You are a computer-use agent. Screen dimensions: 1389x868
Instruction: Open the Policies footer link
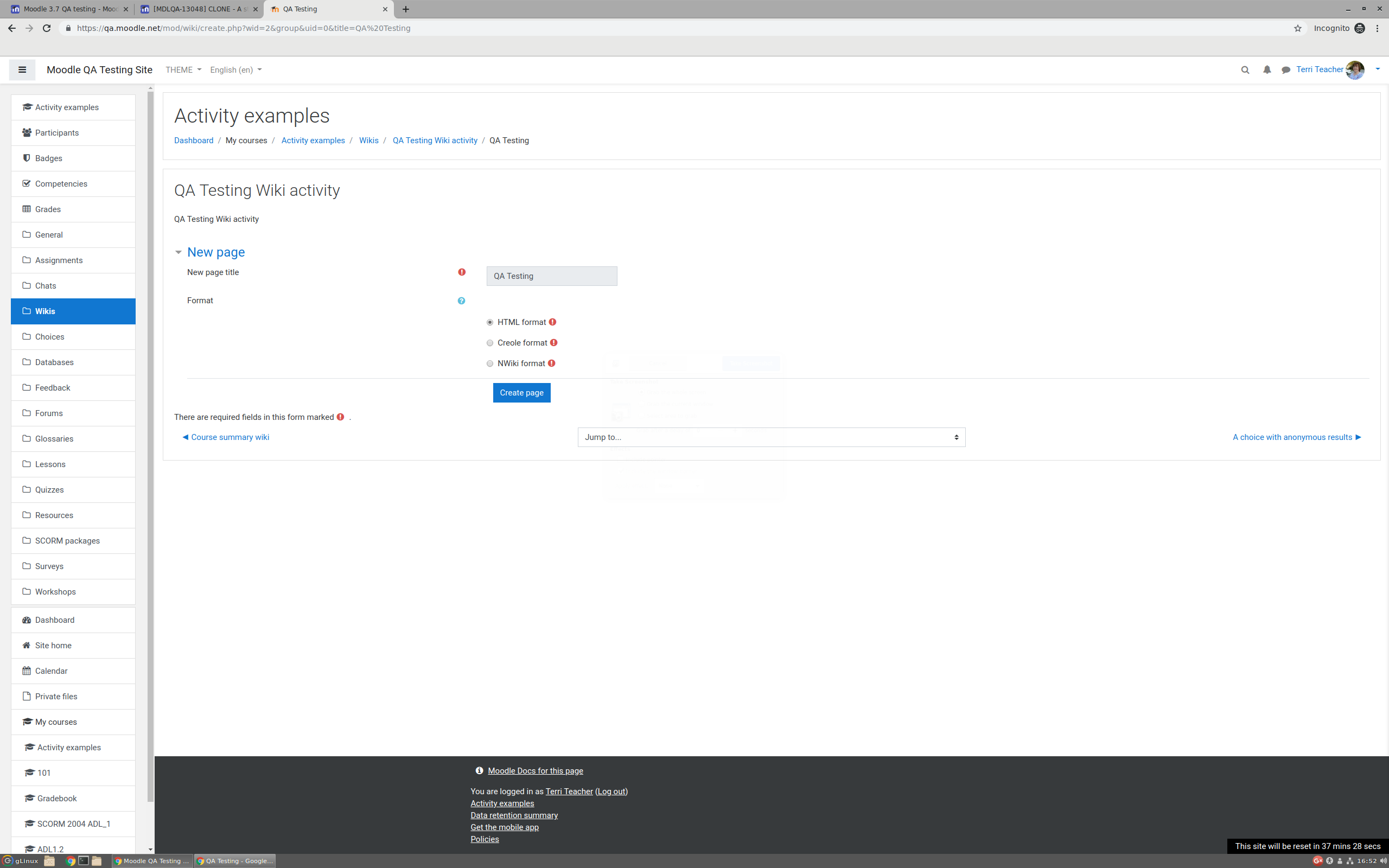pyautogui.click(x=485, y=839)
